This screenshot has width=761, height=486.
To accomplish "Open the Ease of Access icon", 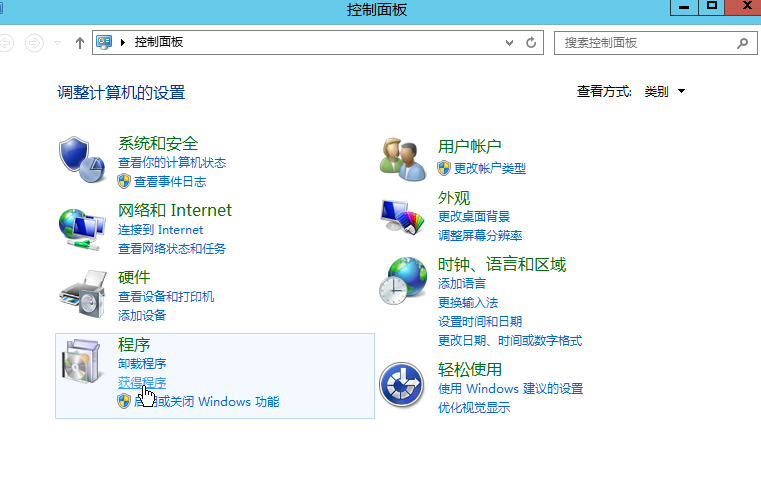I will tap(401, 385).
